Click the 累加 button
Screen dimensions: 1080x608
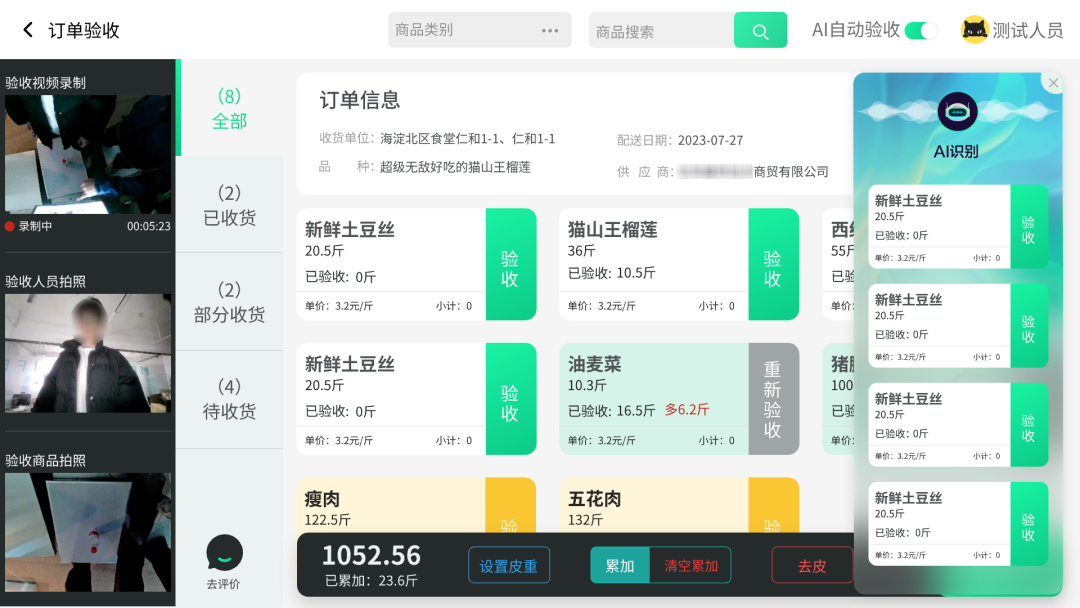(620, 565)
